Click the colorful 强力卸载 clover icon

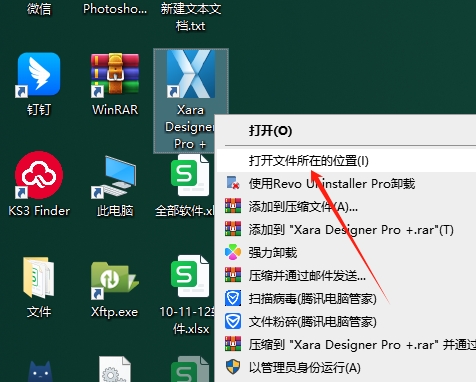point(233,252)
